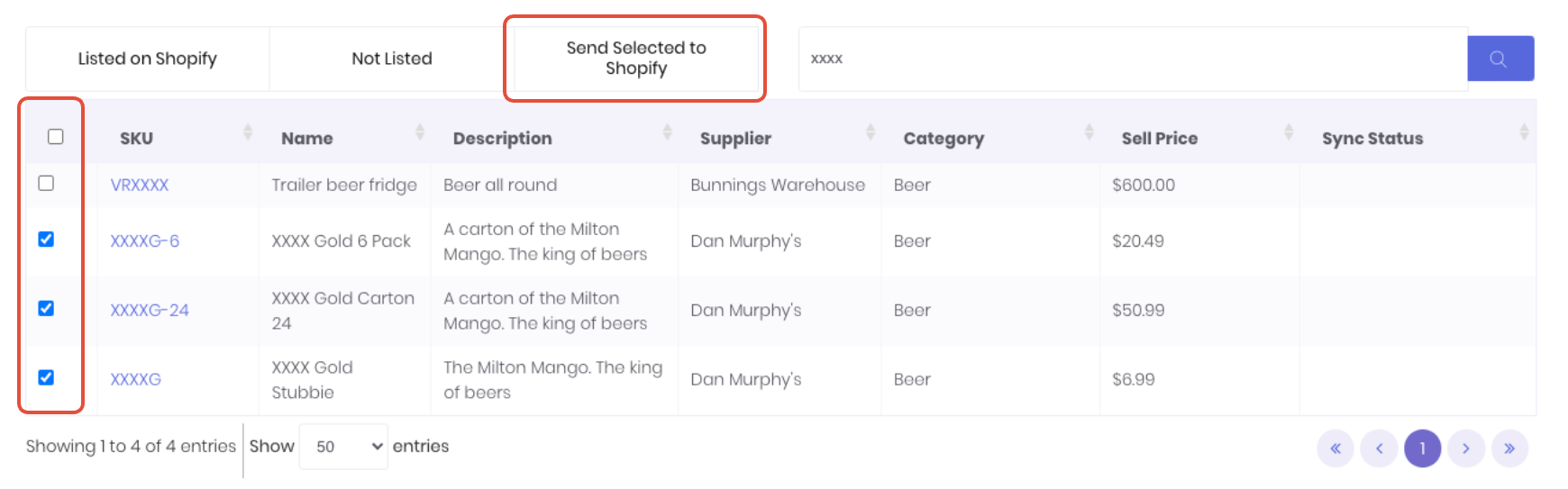Check the VRXXXX row checkbox
The width and height of the screenshot is (1568, 489).
point(46,183)
